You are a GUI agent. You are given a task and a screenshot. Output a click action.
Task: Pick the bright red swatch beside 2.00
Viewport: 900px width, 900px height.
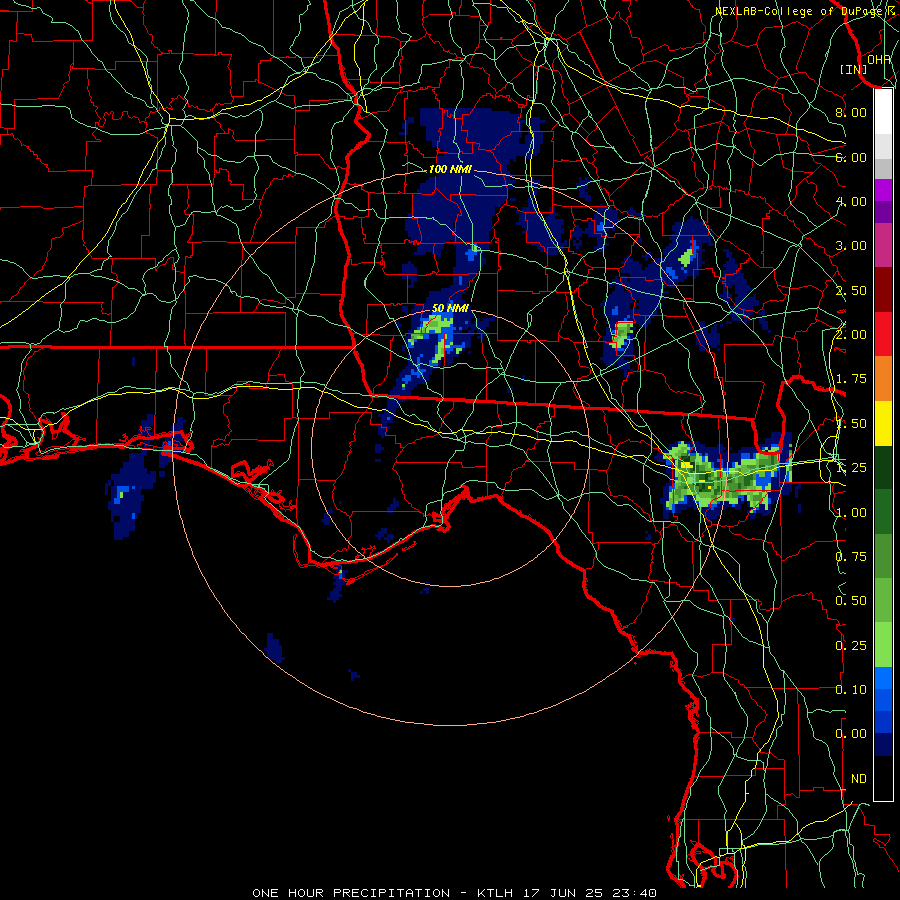click(883, 334)
